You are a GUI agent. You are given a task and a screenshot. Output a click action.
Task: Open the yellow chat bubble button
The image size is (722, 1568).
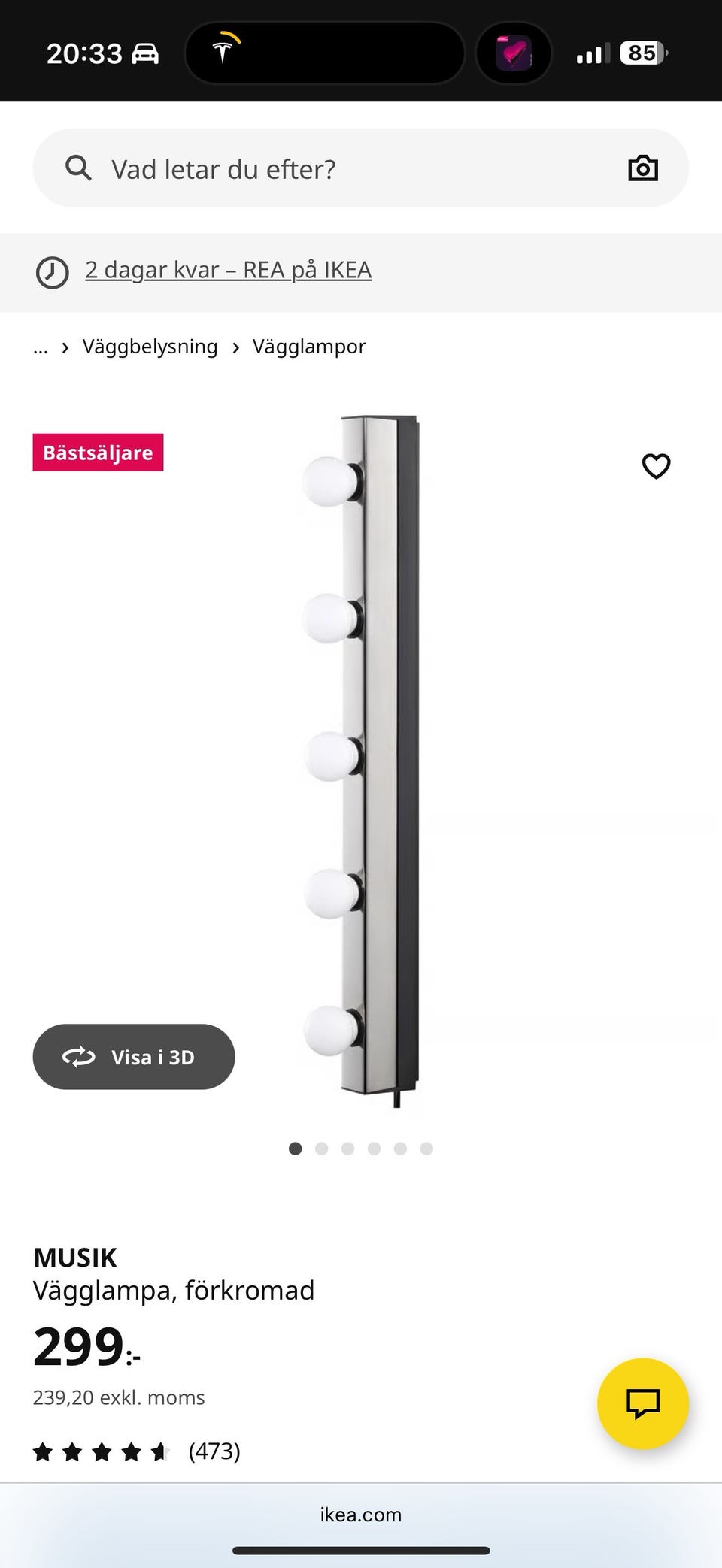[643, 1403]
